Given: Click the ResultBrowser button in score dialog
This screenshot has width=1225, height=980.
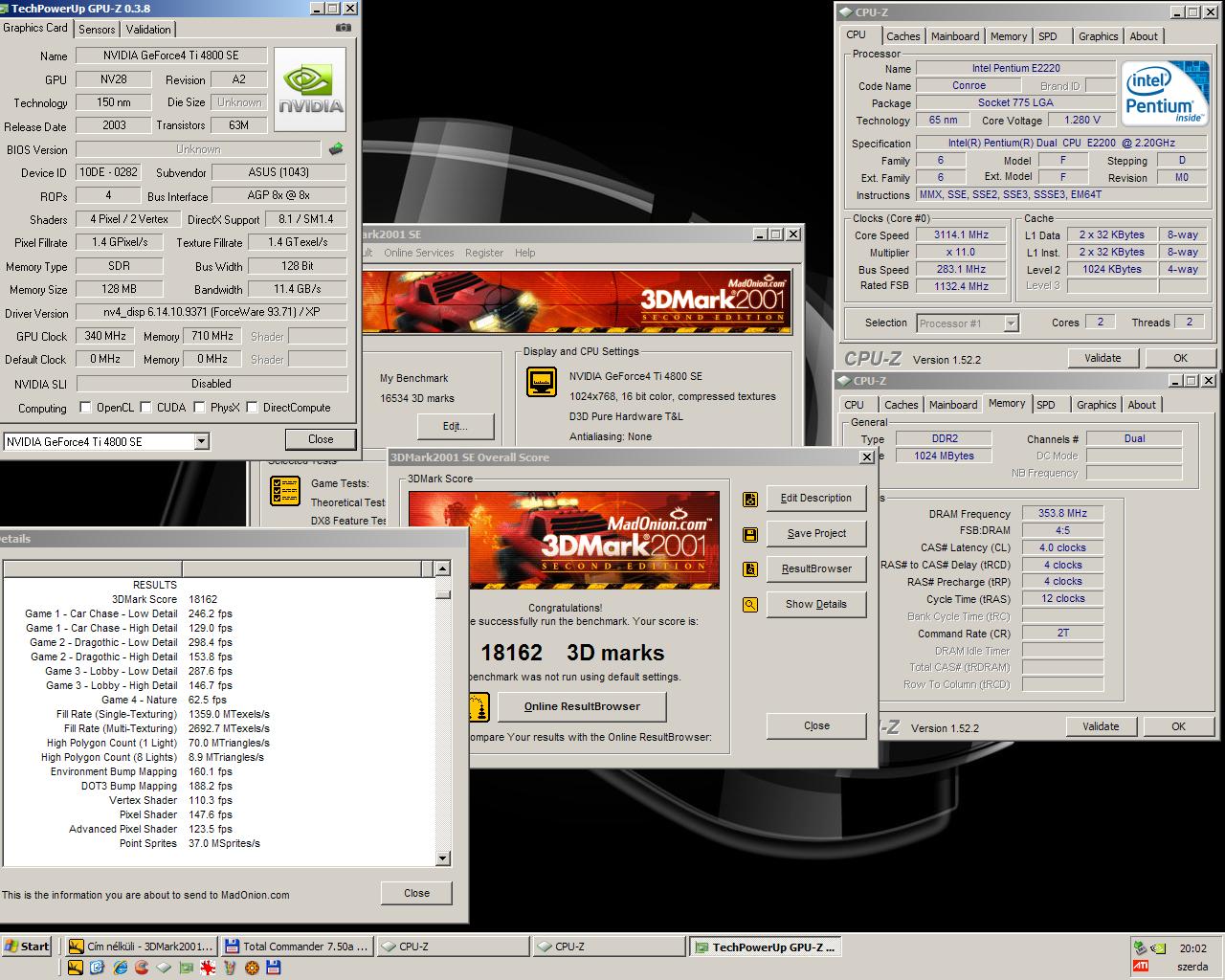Looking at the screenshot, I should 816,569.
